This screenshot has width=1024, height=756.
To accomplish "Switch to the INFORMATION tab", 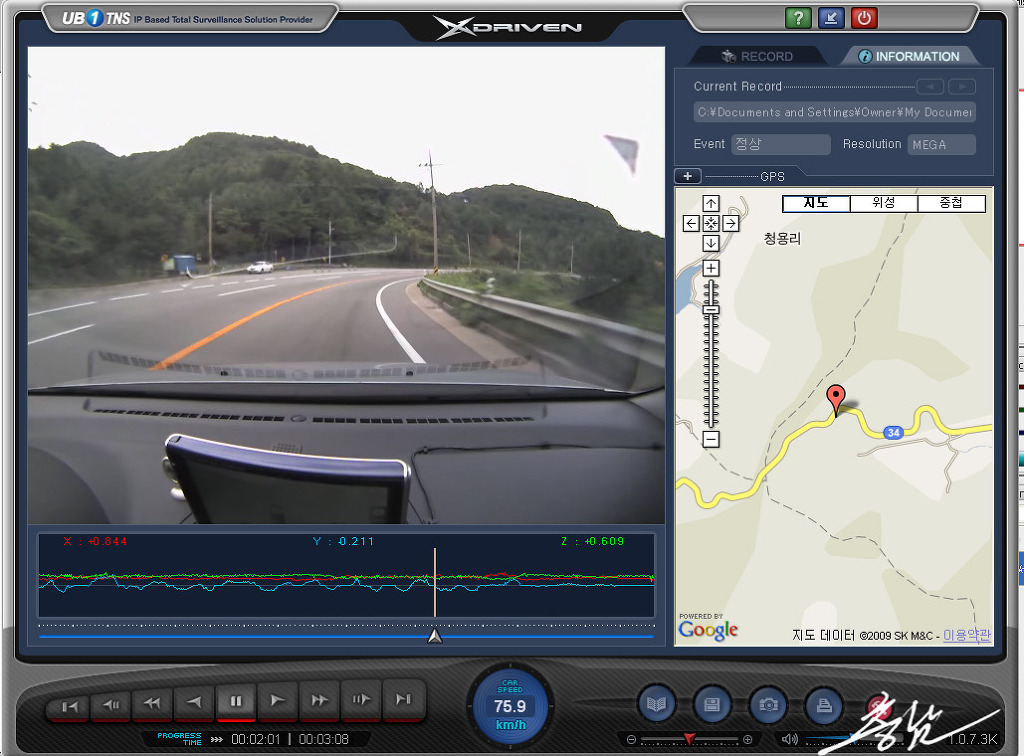I will [x=909, y=56].
